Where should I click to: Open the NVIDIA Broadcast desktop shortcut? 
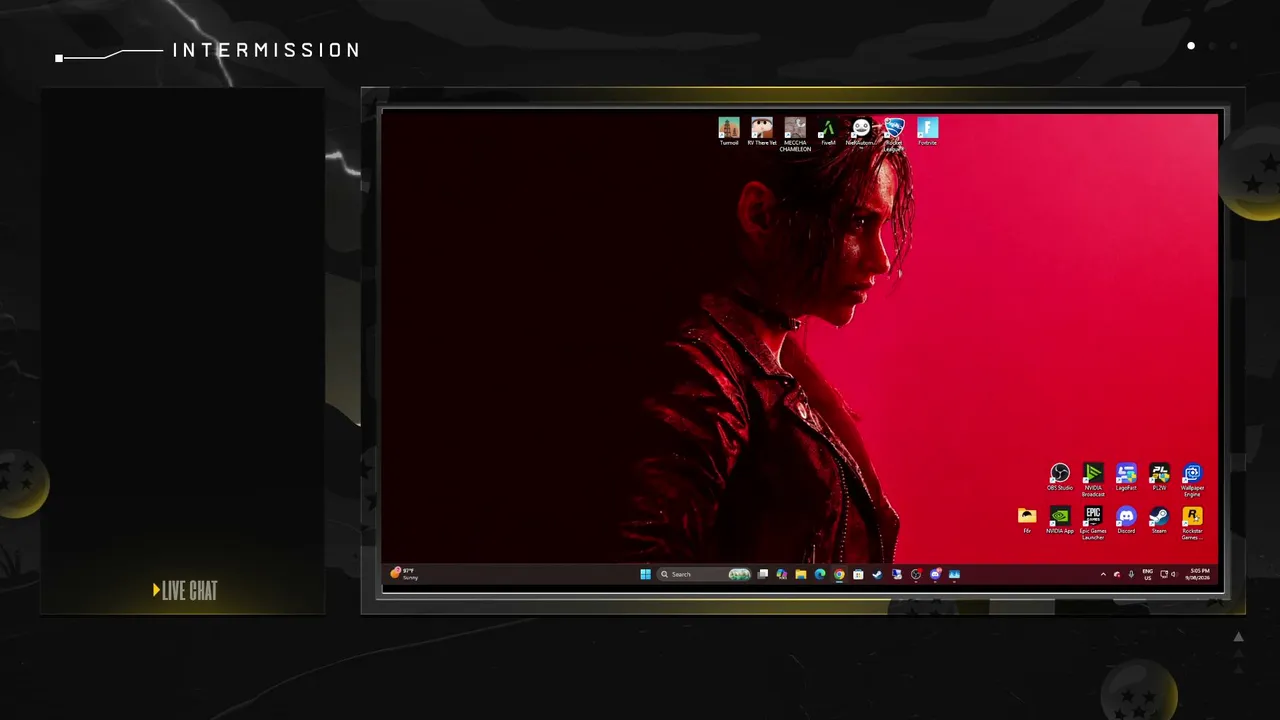pyautogui.click(x=1093, y=479)
